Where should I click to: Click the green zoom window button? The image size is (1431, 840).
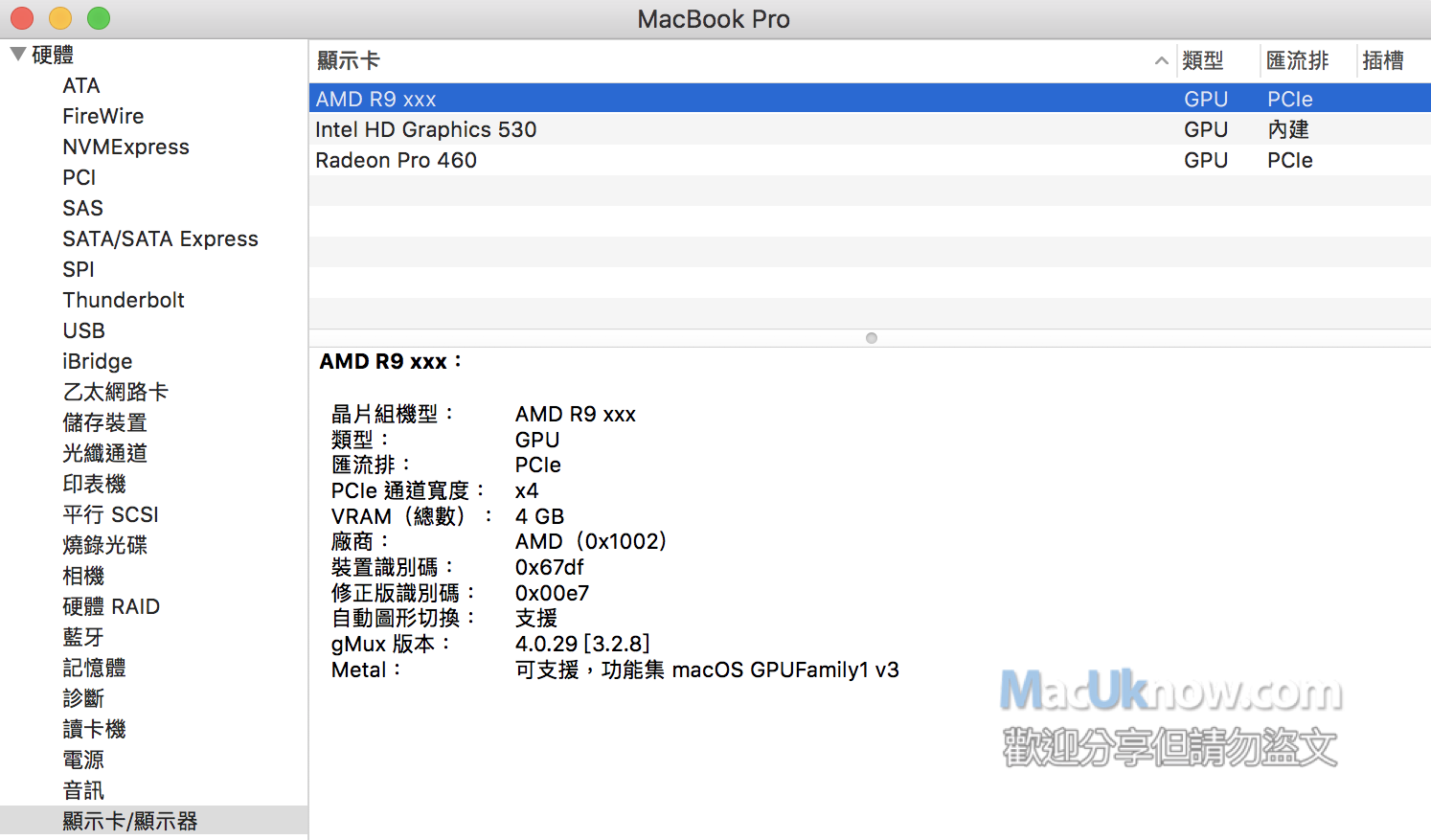[99, 18]
